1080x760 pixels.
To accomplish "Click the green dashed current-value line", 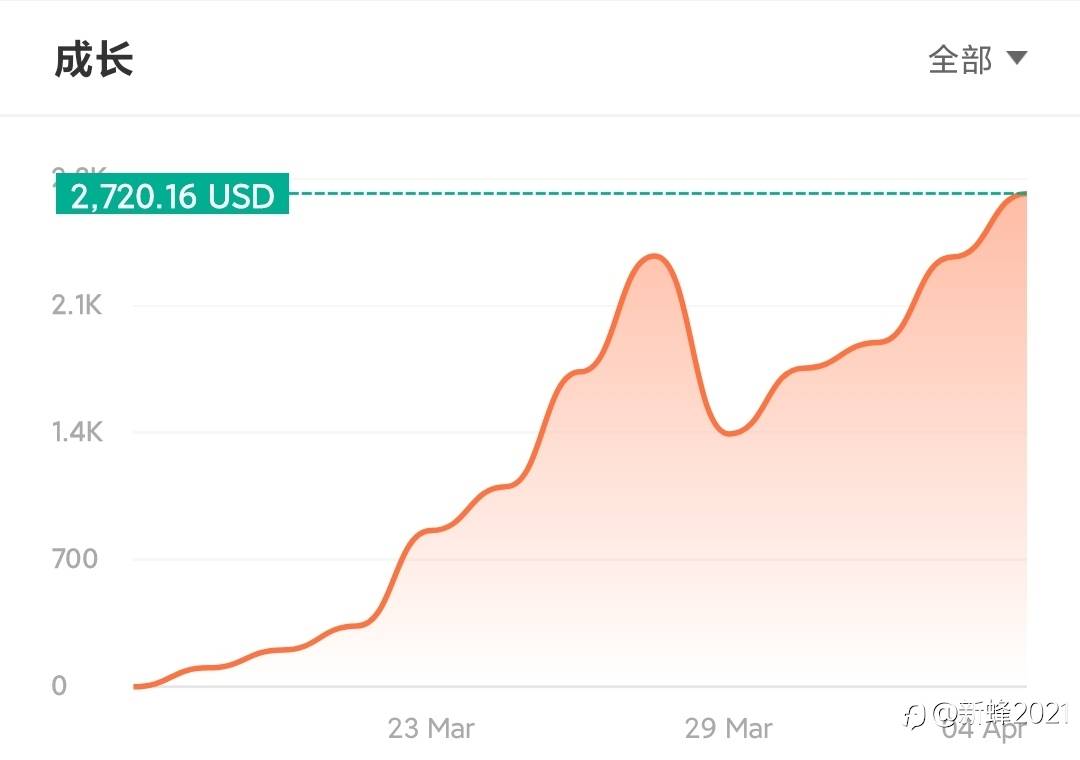I will [x=650, y=193].
